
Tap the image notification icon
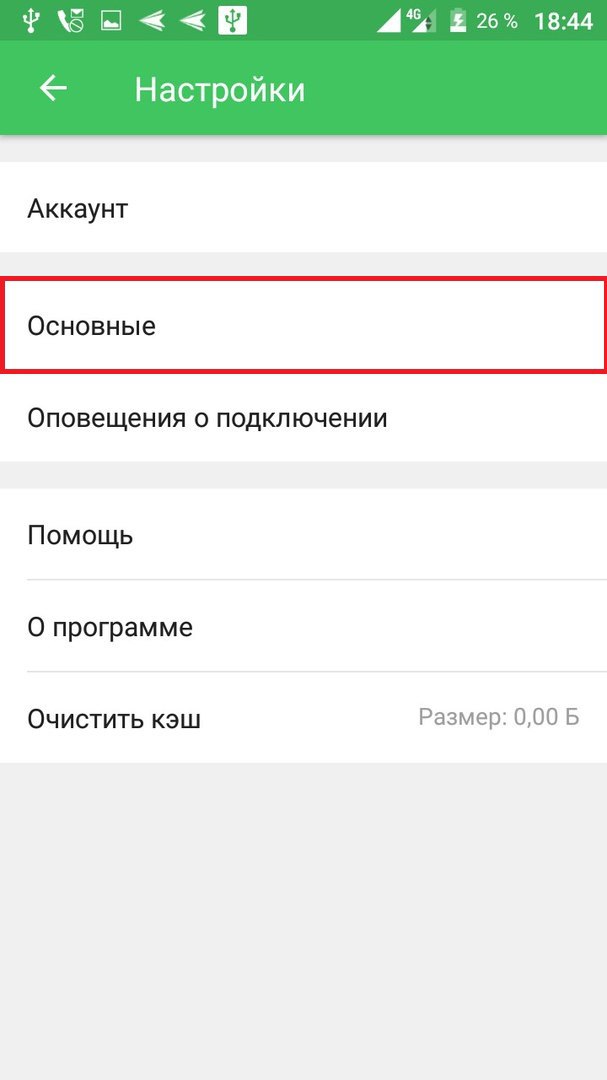click(110, 20)
